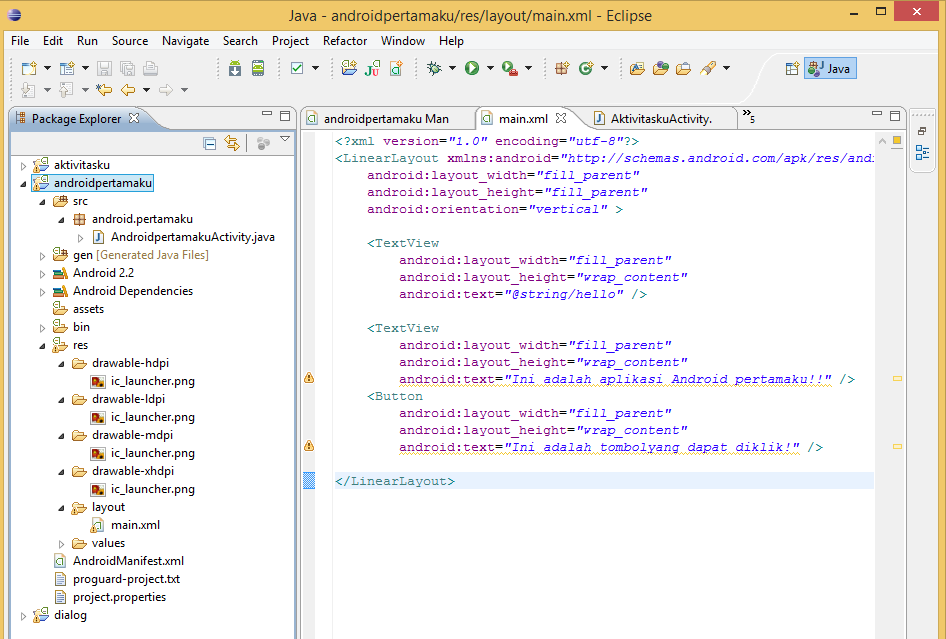
Task: Click the Back navigation arrow
Action: click(x=127, y=90)
